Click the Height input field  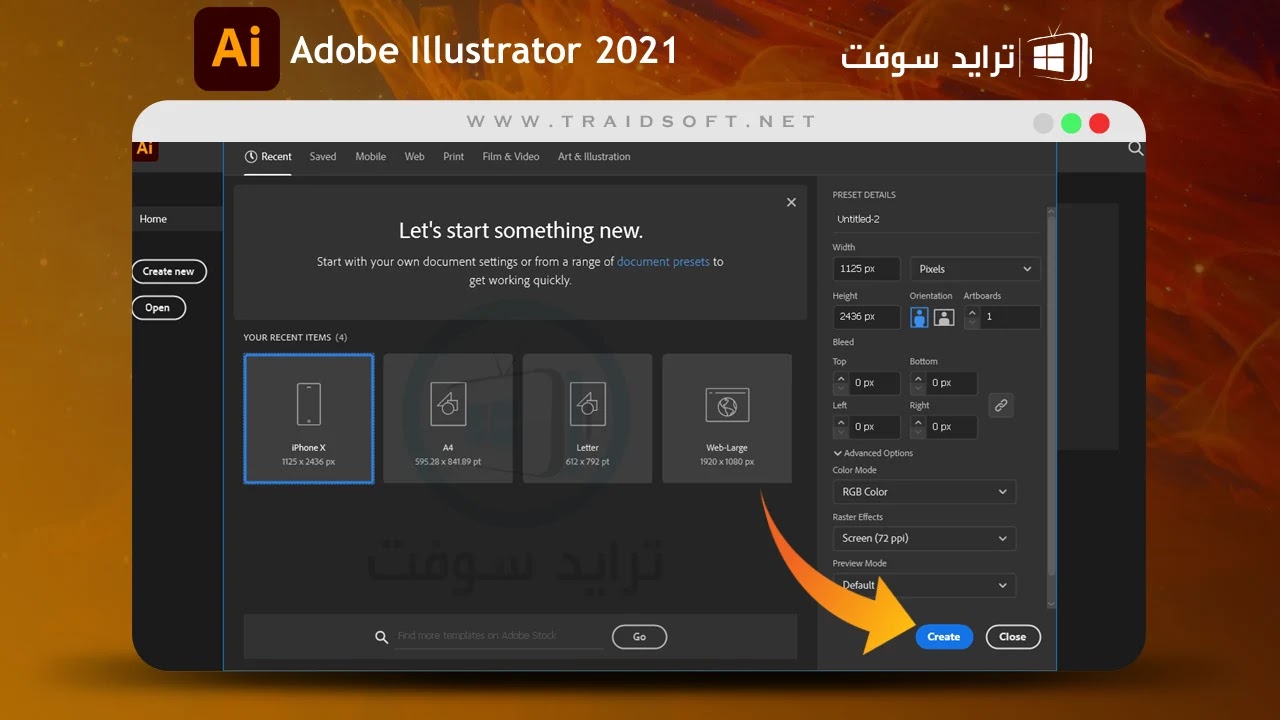point(866,317)
